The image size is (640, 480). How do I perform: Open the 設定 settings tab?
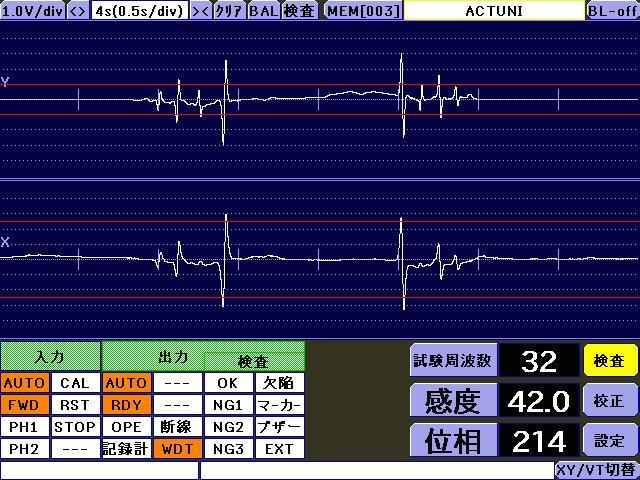point(610,440)
